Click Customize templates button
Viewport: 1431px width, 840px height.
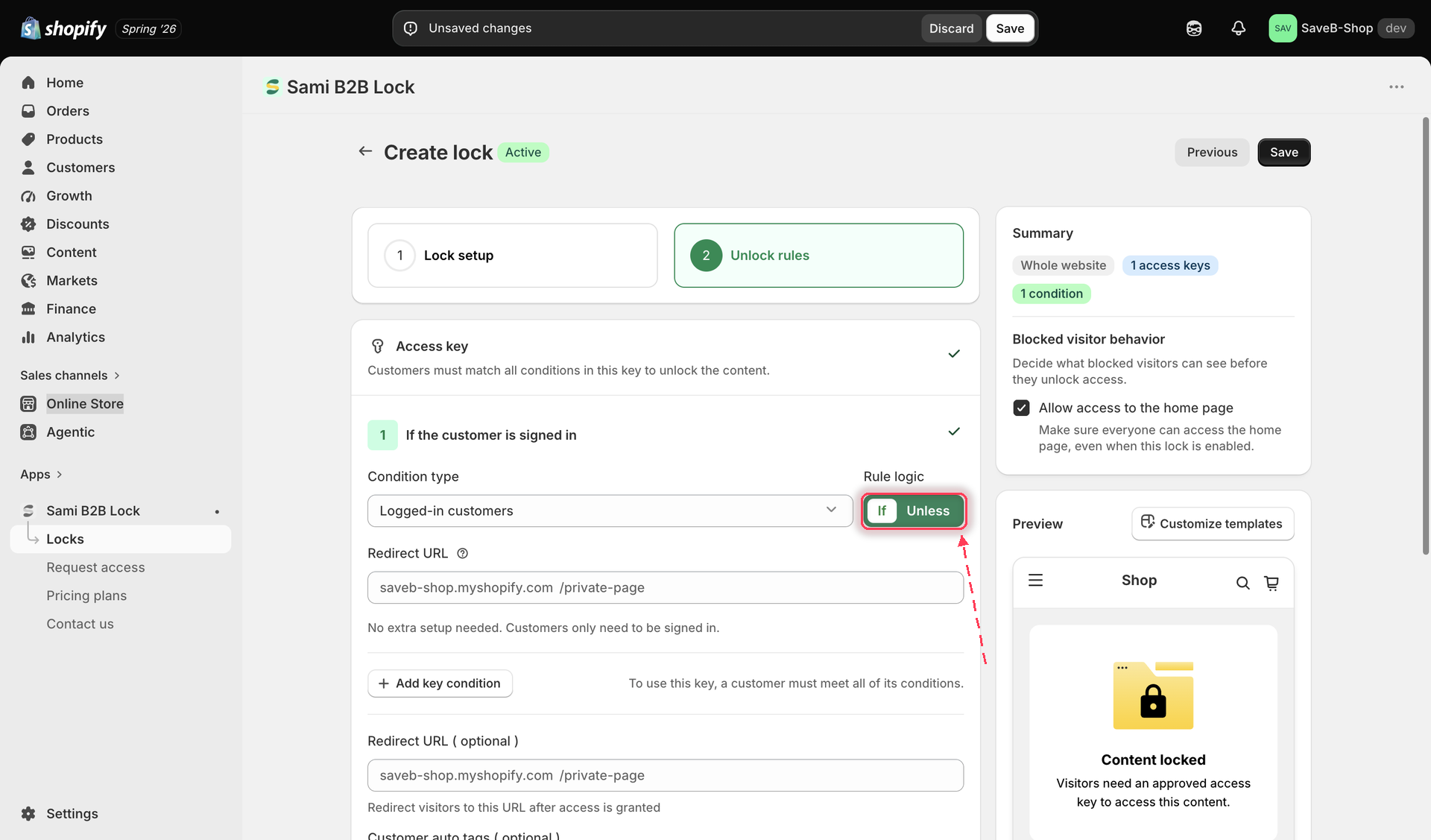1213,524
